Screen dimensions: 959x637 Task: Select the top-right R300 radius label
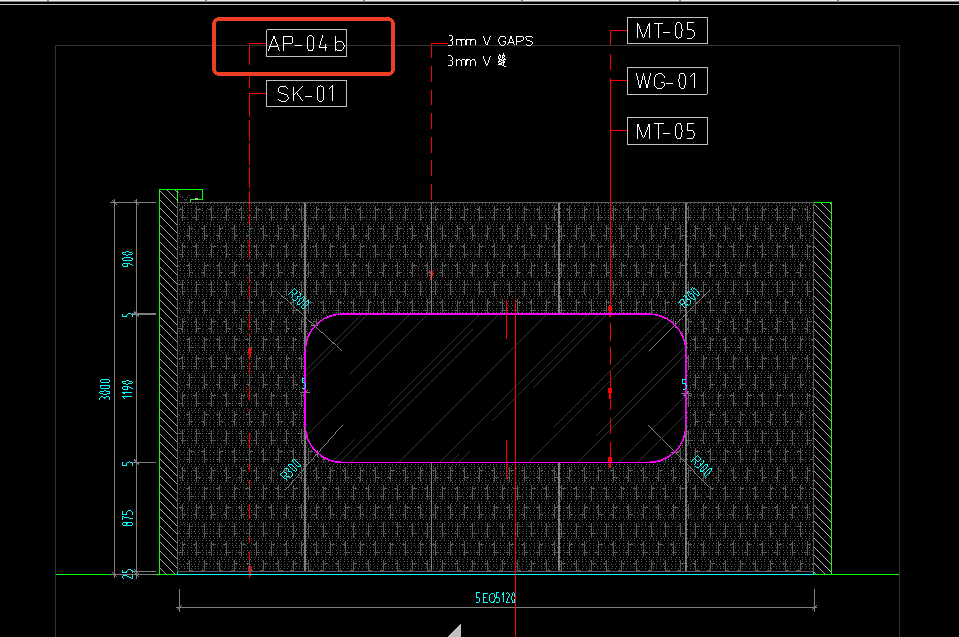pyautogui.click(x=689, y=297)
